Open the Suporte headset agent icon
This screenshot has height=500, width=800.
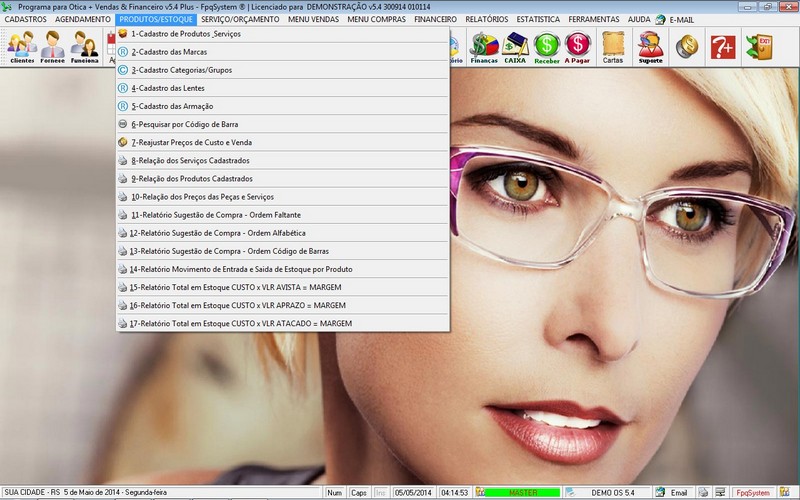[x=651, y=47]
